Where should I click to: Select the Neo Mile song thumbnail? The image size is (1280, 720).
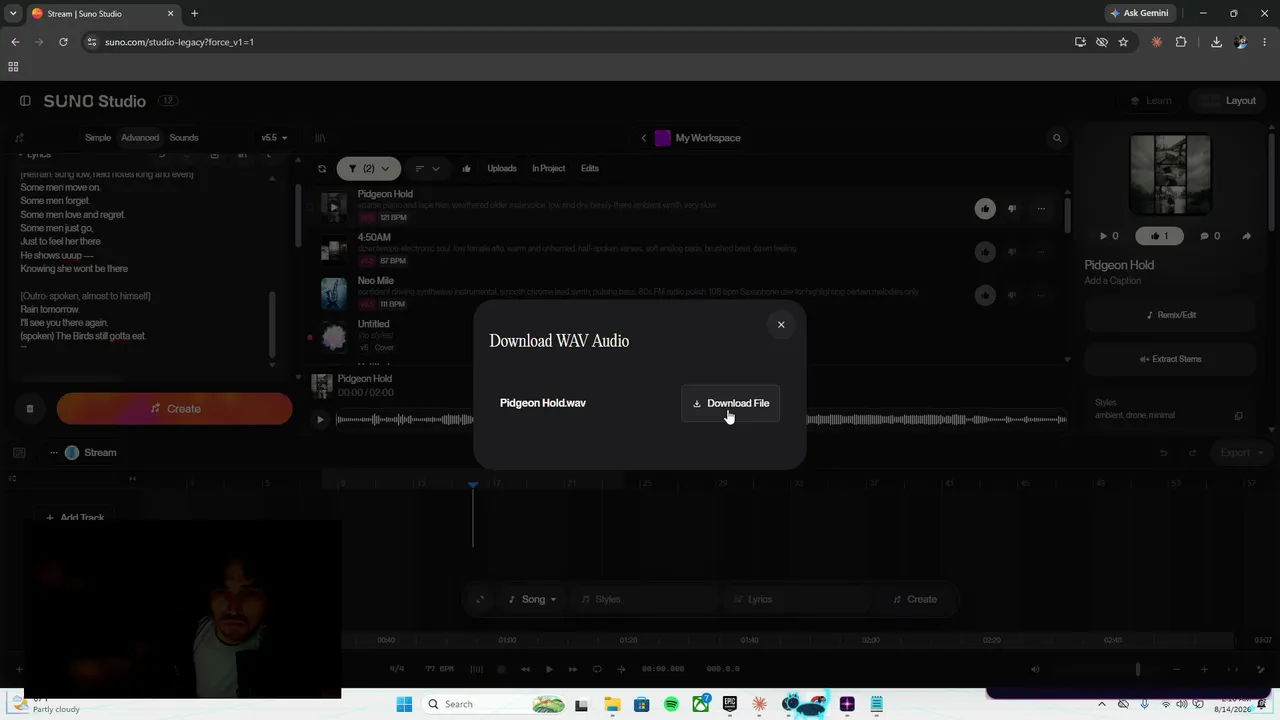tap(334, 293)
